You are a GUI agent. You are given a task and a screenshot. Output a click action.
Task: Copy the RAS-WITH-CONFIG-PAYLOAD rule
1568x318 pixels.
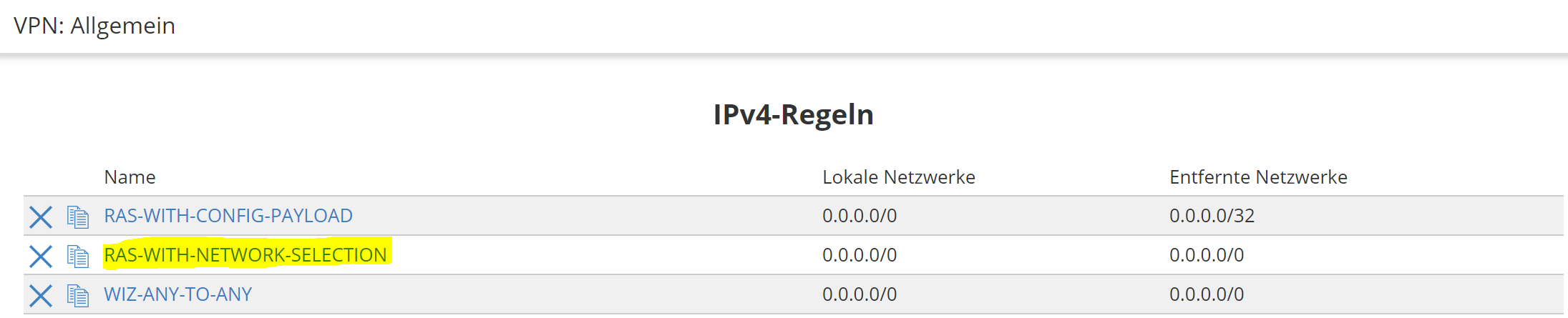coord(78,217)
